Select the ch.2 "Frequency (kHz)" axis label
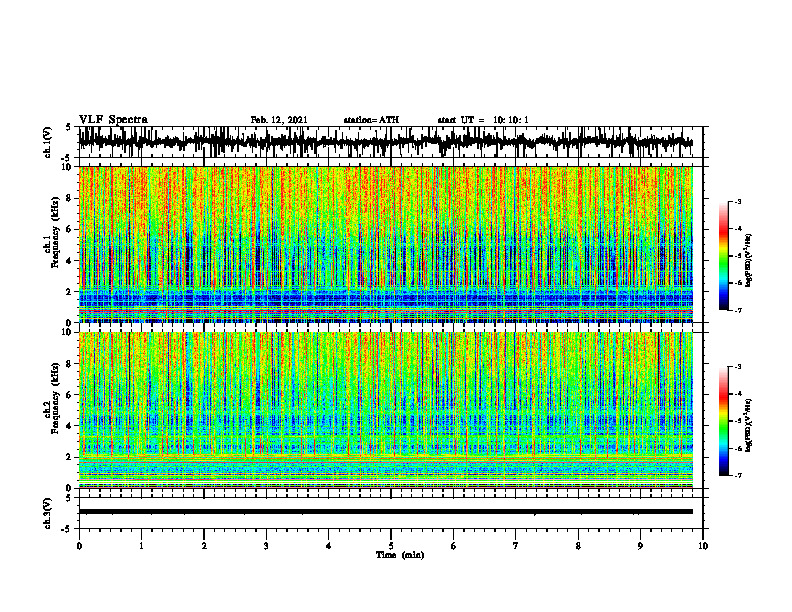Screen dimensions: 792x612 [55, 398]
